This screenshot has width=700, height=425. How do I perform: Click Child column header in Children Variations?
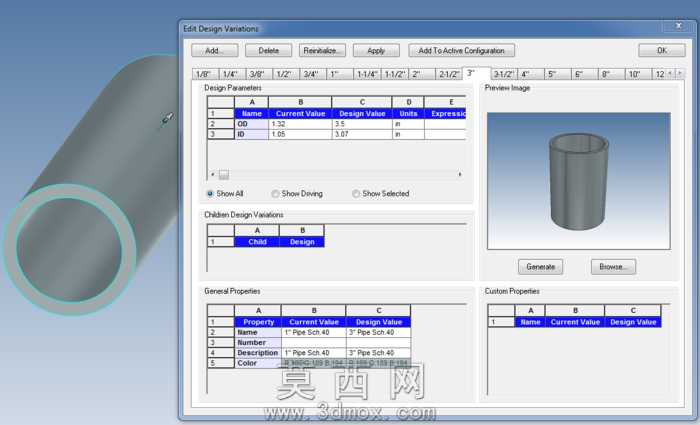coord(257,242)
